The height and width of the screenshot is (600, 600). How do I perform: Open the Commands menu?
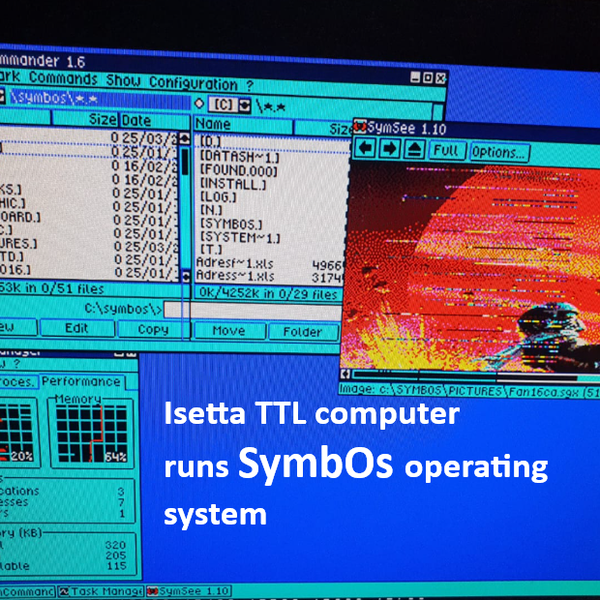[63, 78]
